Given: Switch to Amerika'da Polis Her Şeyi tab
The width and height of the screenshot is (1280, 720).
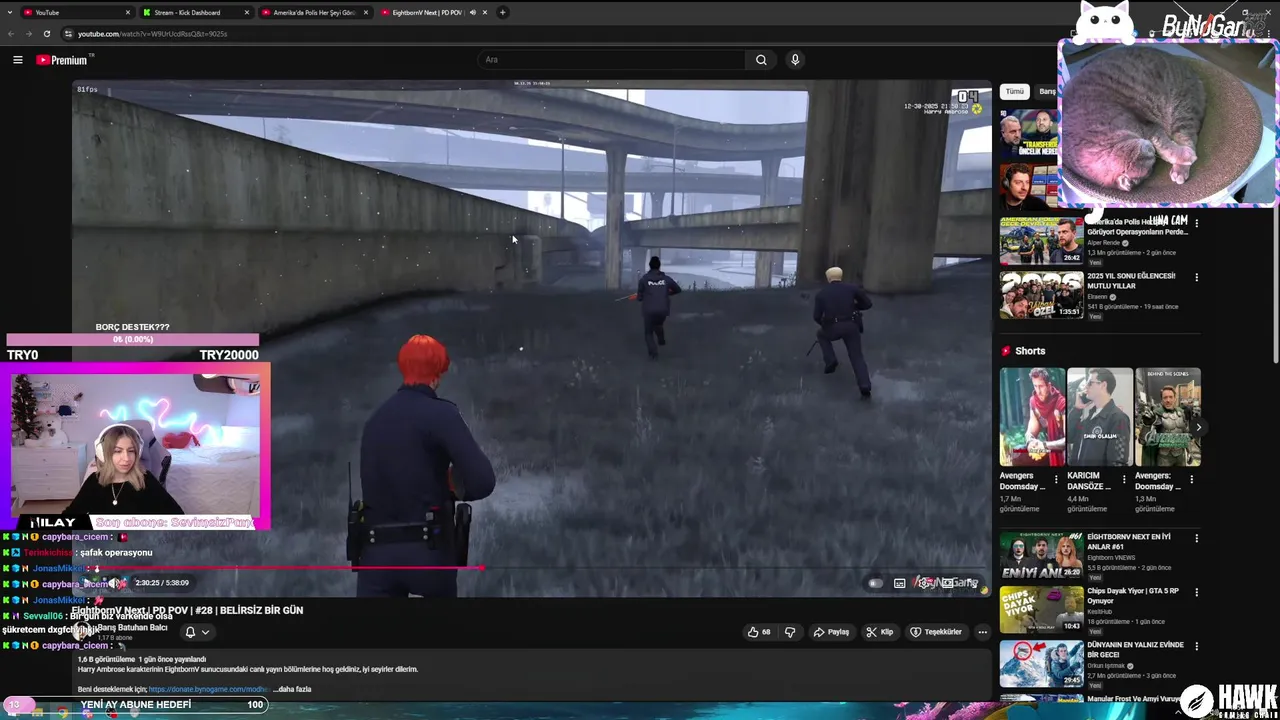Looking at the screenshot, I should coord(314,12).
